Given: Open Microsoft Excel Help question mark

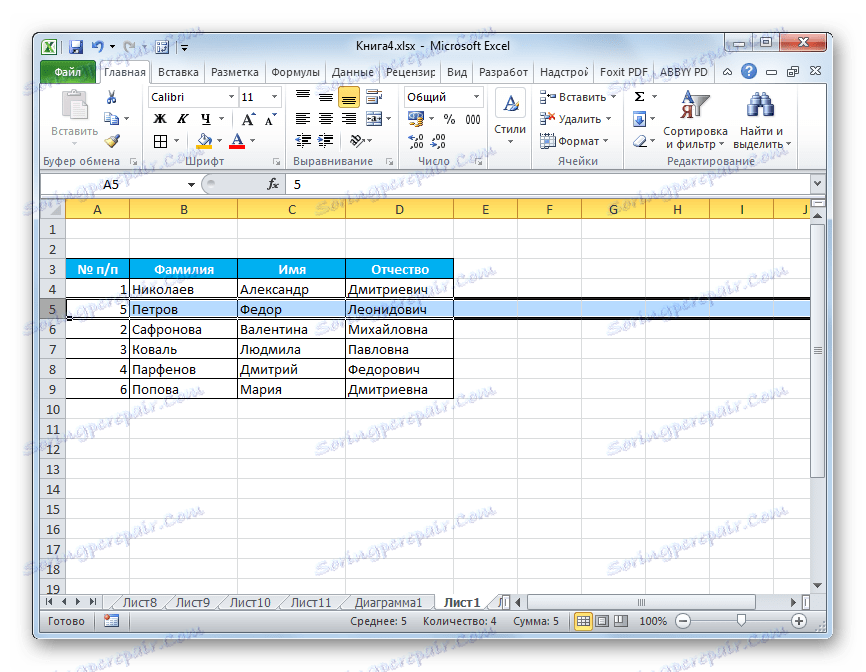Looking at the screenshot, I should pos(748,71).
